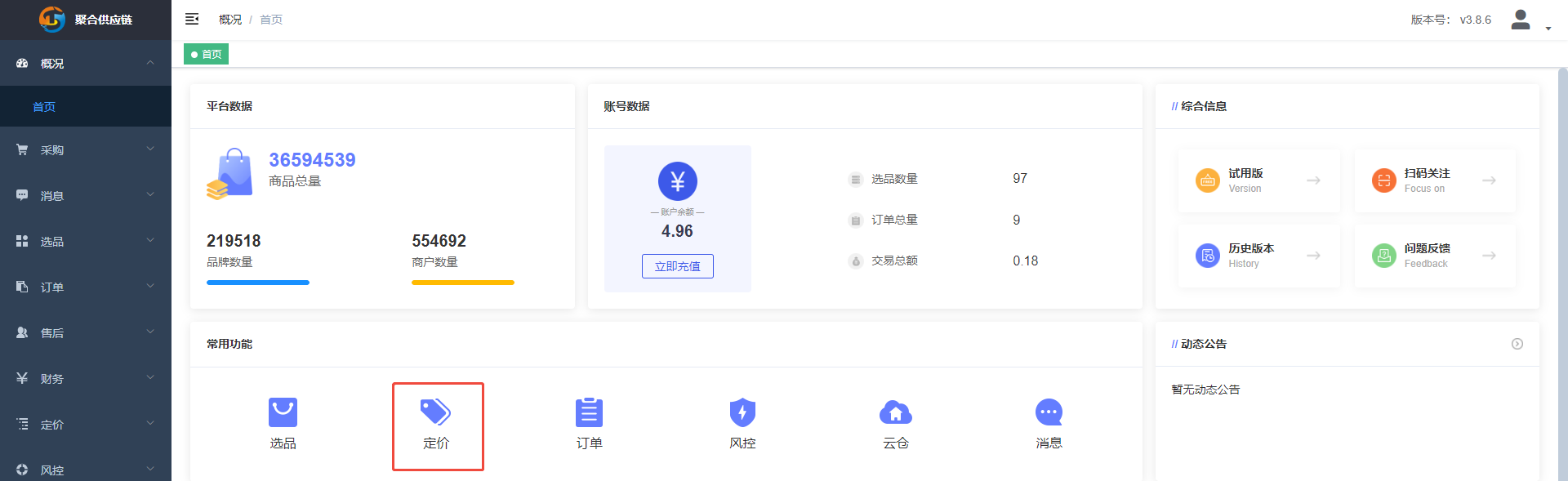The width and height of the screenshot is (1568, 481).
Task: Click the 问题反馈 Feedback card
Action: click(1435, 256)
